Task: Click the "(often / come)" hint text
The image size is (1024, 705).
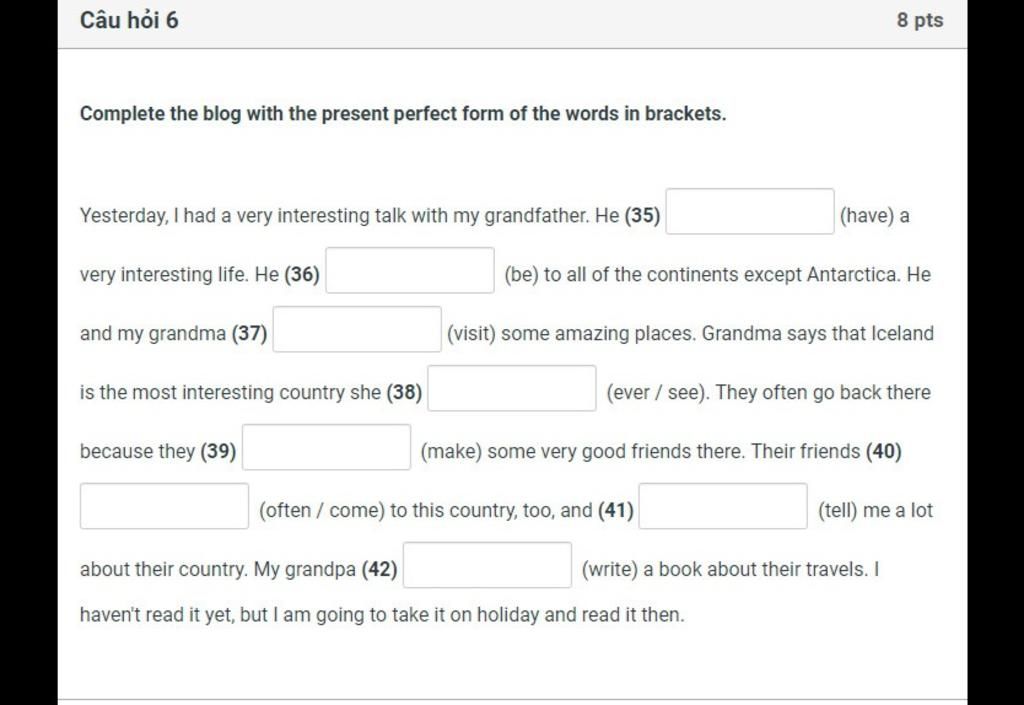Action: (x=321, y=511)
